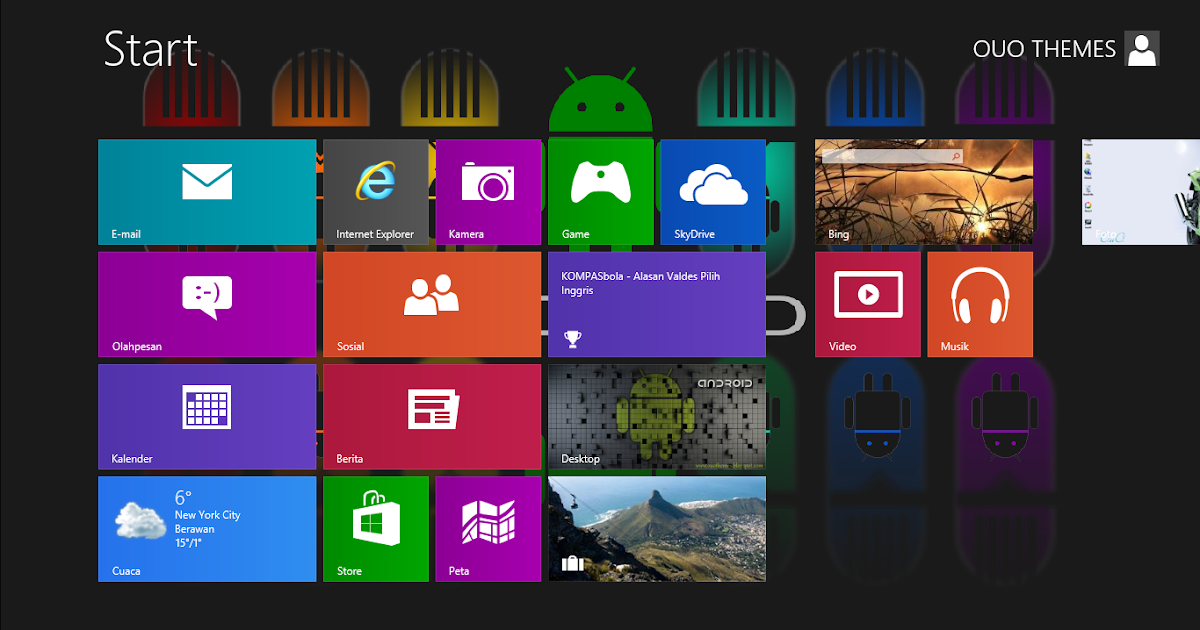1200x630 pixels.
Task: Open the Olahpesan messaging tile
Action: click(x=207, y=304)
